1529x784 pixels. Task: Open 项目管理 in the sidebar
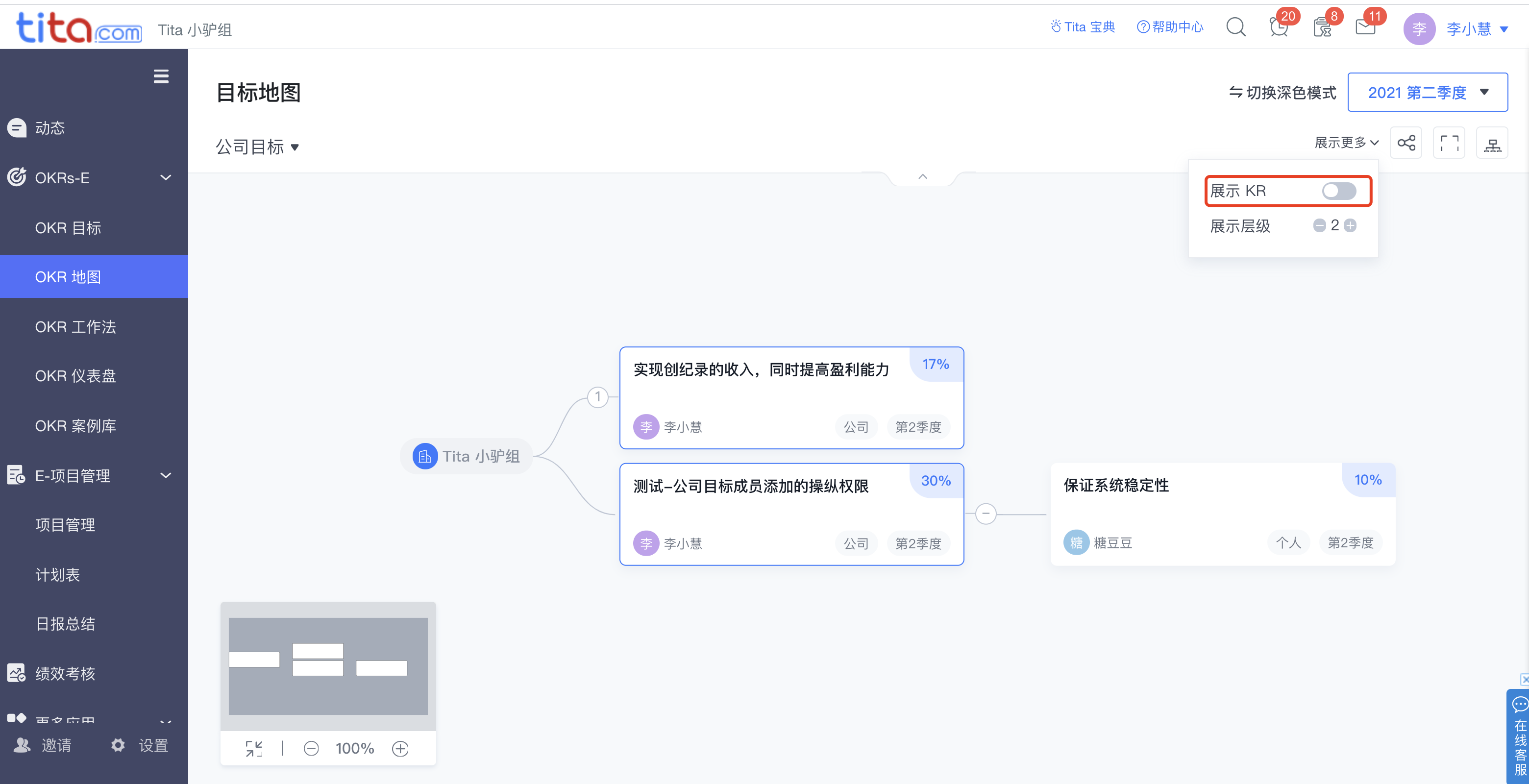pyautogui.click(x=94, y=525)
